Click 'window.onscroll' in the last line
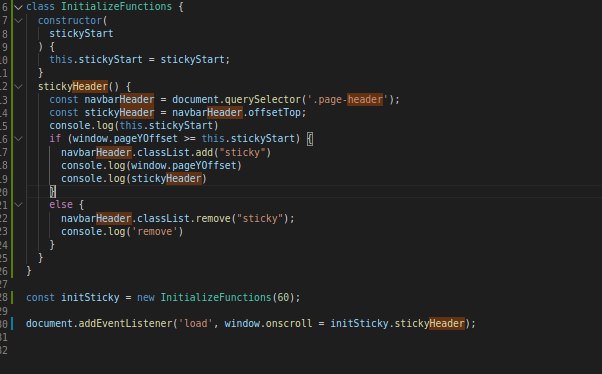Screen dimensions: 602x374 point(268,324)
